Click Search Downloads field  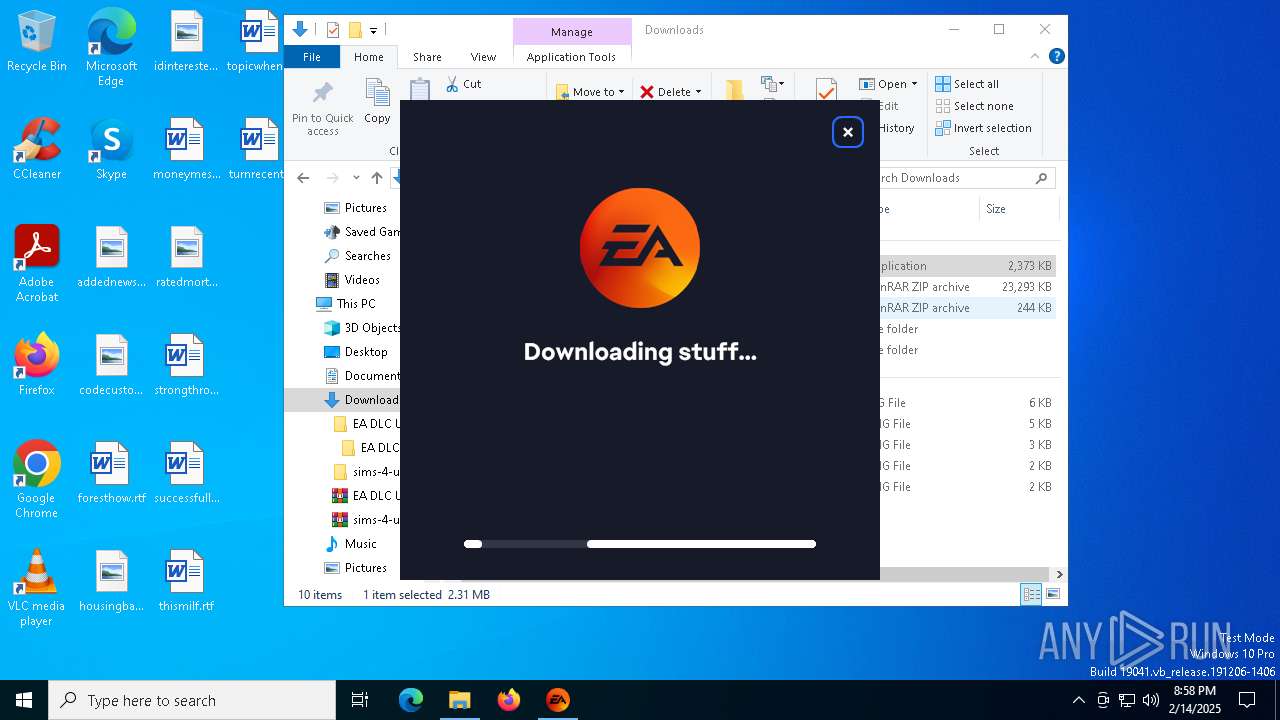point(967,178)
